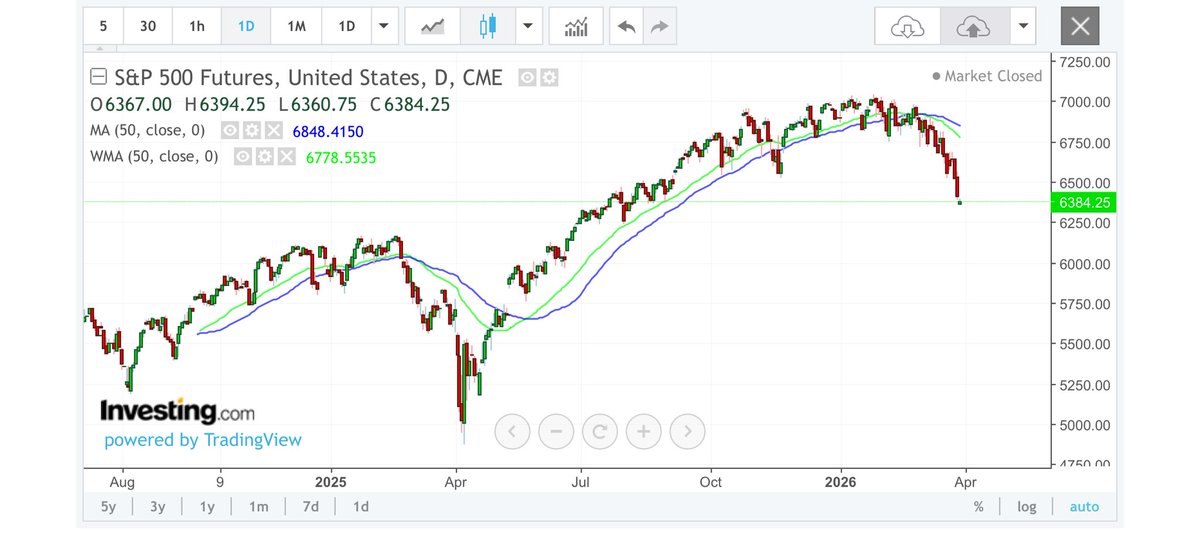Collapse the legend with the minus box
The image size is (1200, 554).
[97, 77]
